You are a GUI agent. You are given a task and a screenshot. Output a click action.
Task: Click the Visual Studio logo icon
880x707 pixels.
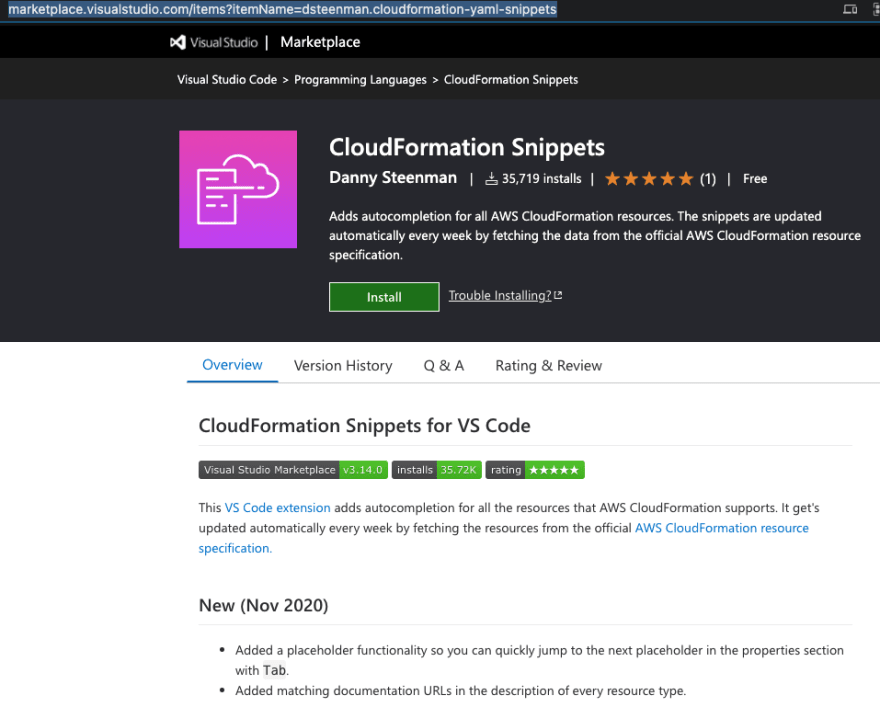click(x=178, y=43)
